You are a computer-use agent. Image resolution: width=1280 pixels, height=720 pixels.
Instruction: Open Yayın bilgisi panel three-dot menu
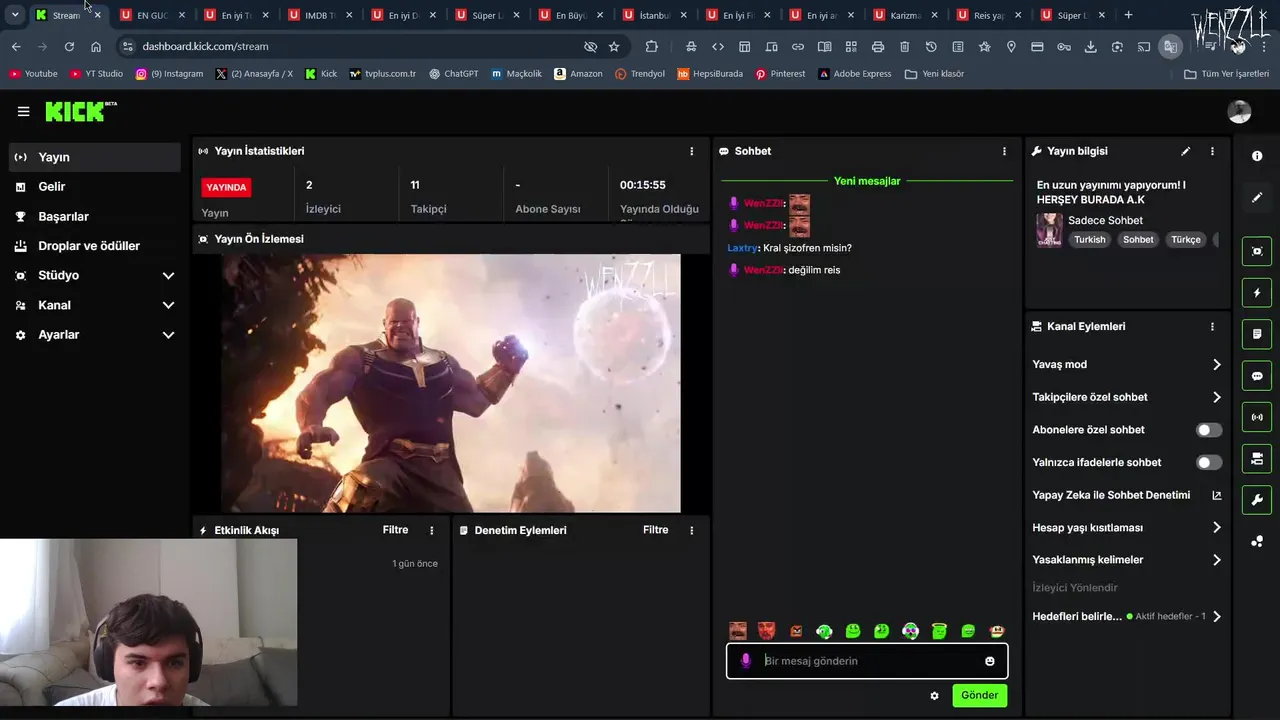point(1212,151)
